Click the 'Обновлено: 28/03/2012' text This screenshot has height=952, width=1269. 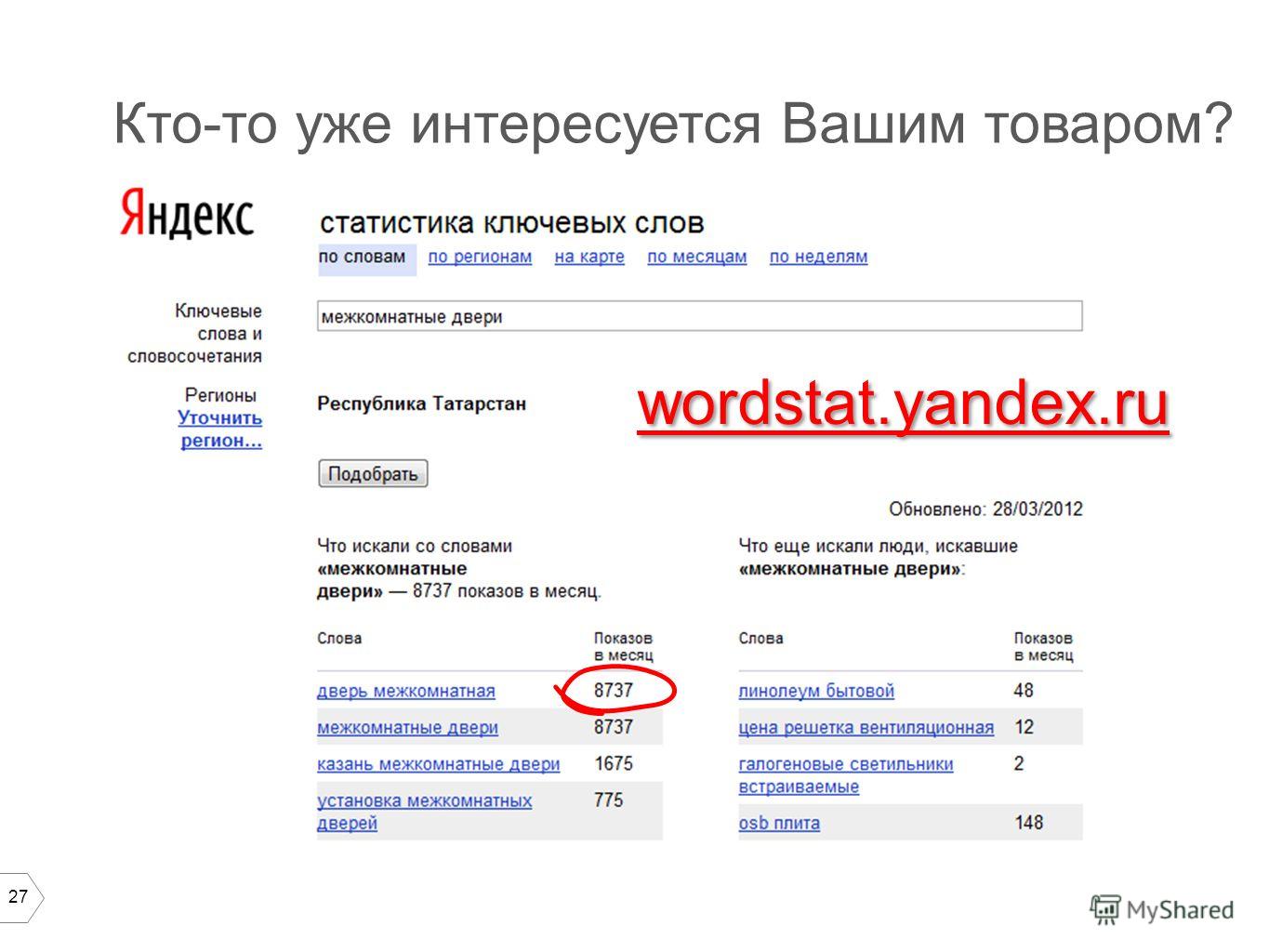pyautogui.click(x=985, y=509)
